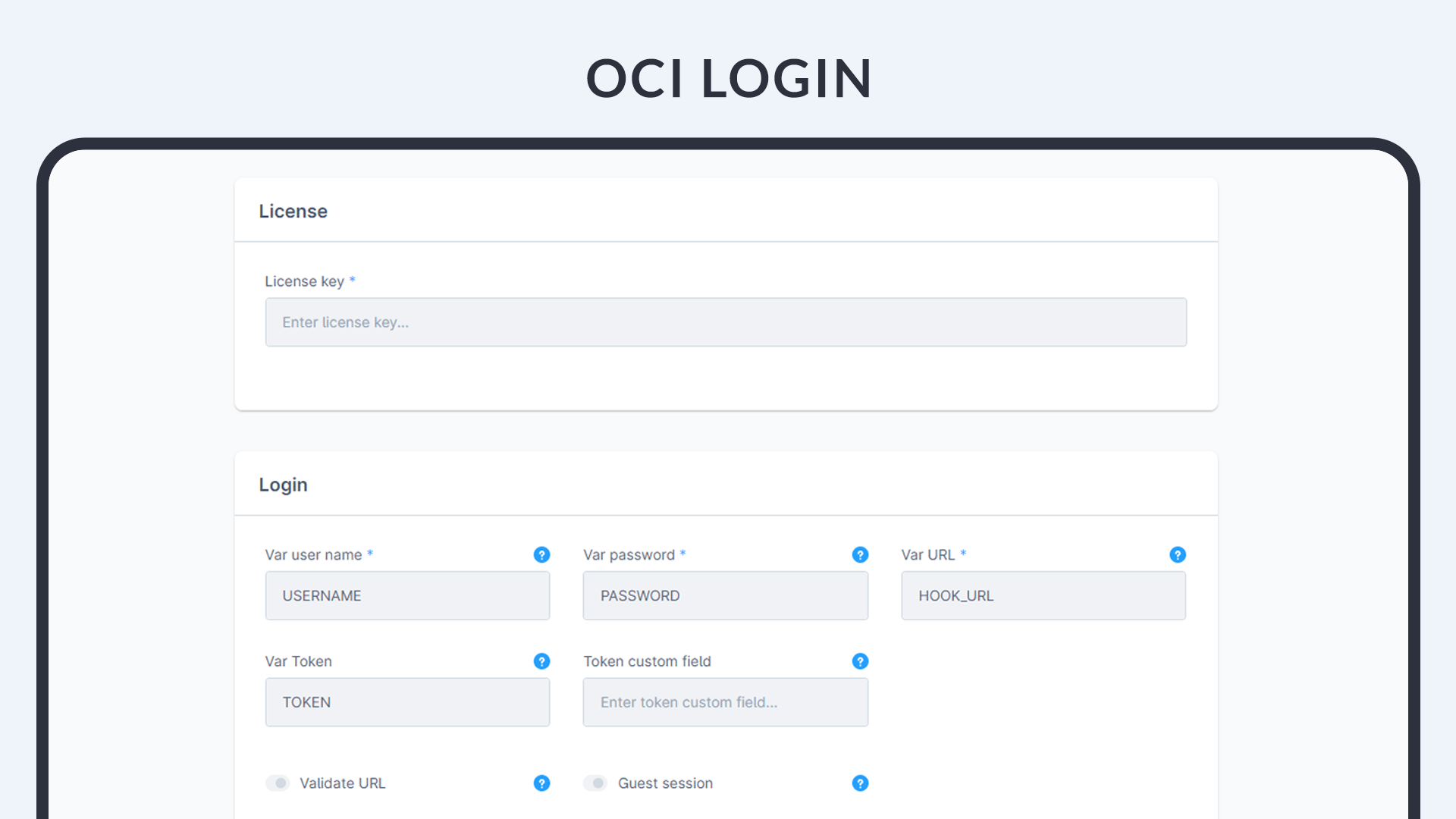Click the 'Var Token' label

click(x=298, y=661)
